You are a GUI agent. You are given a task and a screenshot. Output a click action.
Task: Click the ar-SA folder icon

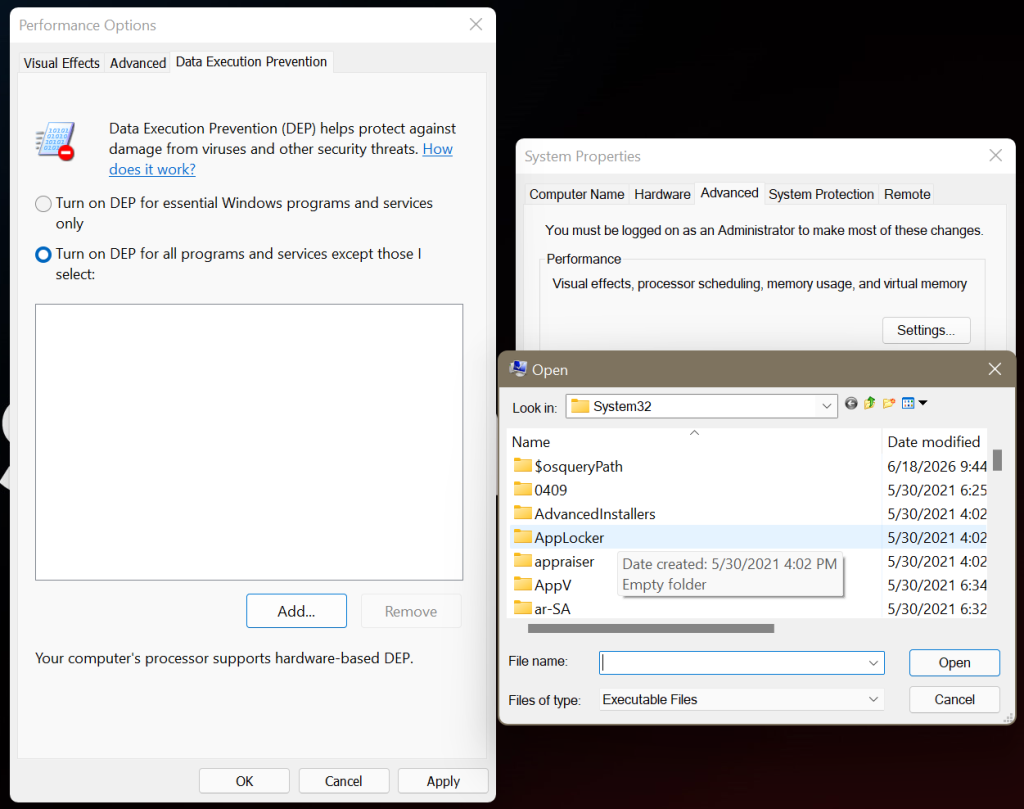(x=522, y=608)
